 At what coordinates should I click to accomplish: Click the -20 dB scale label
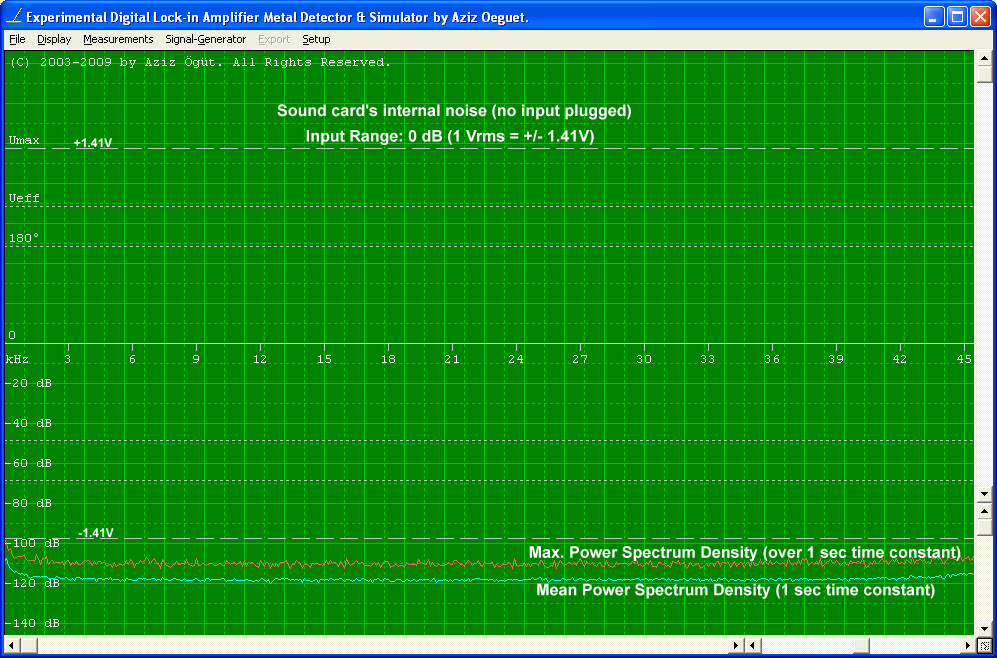pyautogui.click(x=29, y=383)
